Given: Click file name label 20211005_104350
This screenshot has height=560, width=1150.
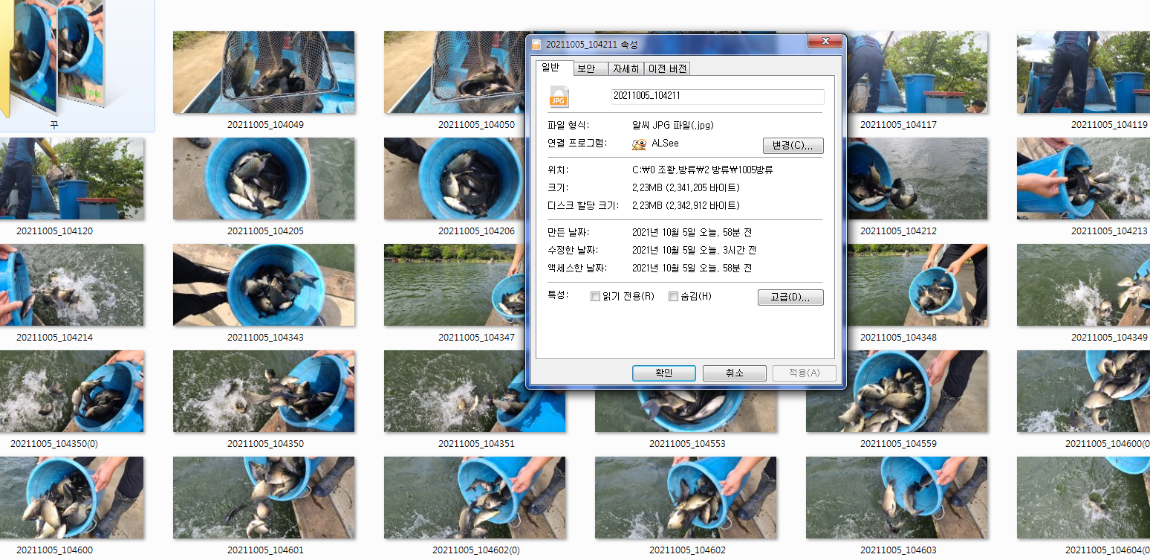Looking at the screenshot, I should click(265, 443).
